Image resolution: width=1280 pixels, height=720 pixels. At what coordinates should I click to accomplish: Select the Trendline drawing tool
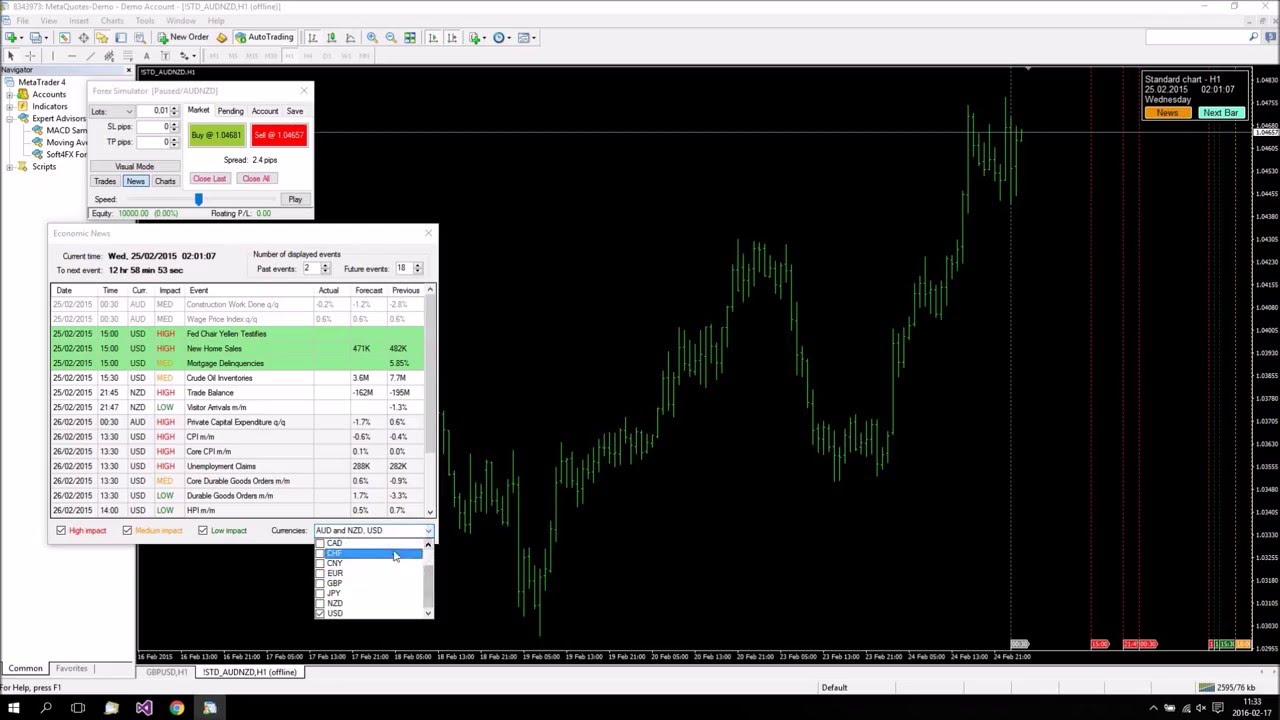click(x=90, y=56)
